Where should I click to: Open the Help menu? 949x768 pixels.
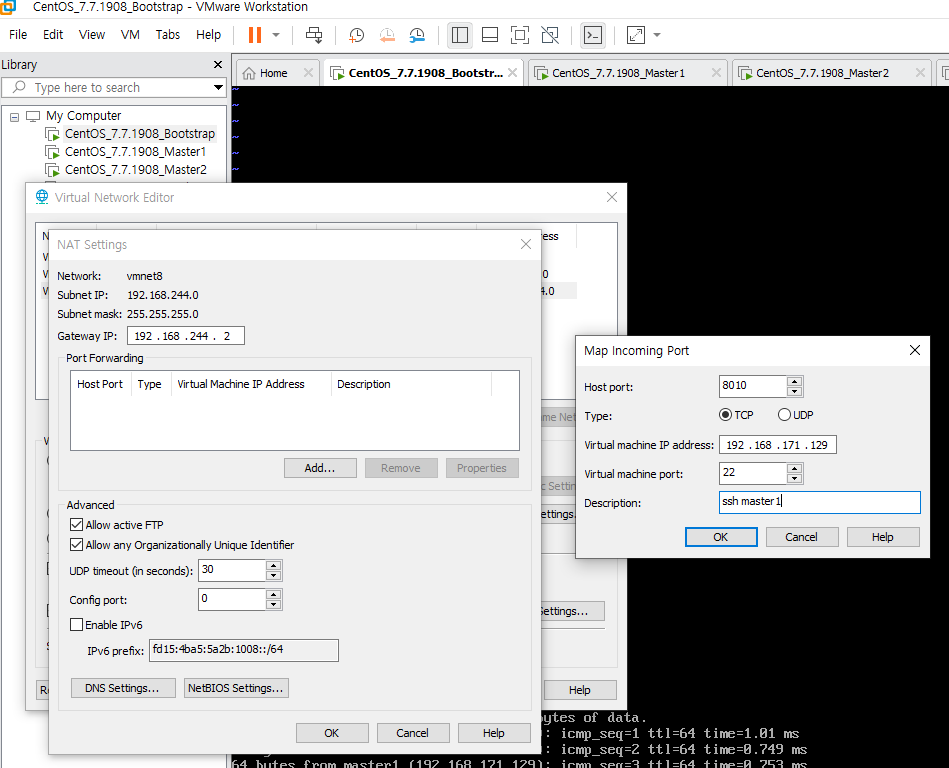208,34
